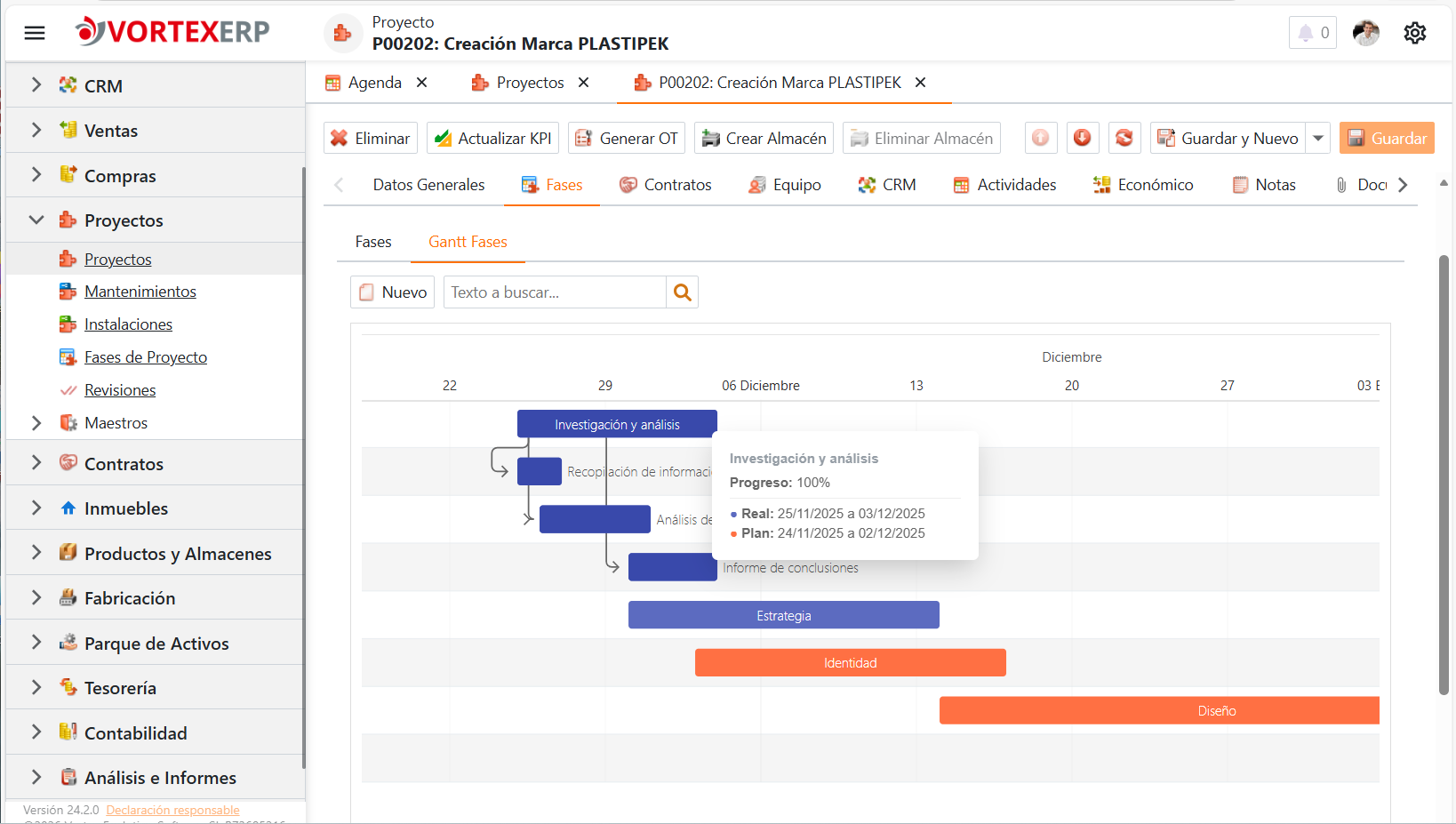Screen dimensions: 1456x824
Task: Click the red down-arrow toolbar icon
Action: tap(1082, 138)
